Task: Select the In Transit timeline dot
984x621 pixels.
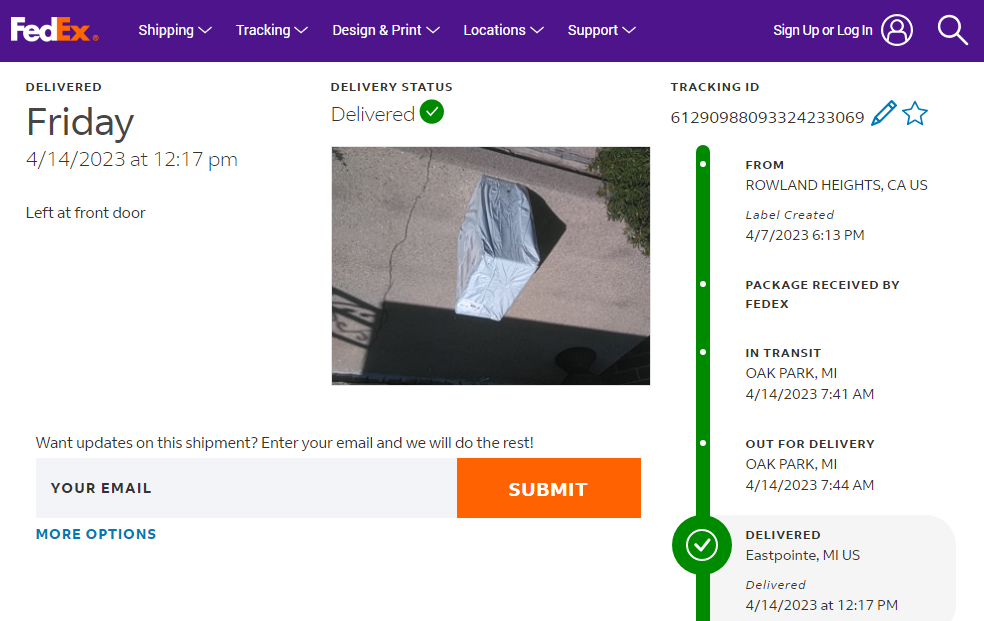Action: [703, 352]
